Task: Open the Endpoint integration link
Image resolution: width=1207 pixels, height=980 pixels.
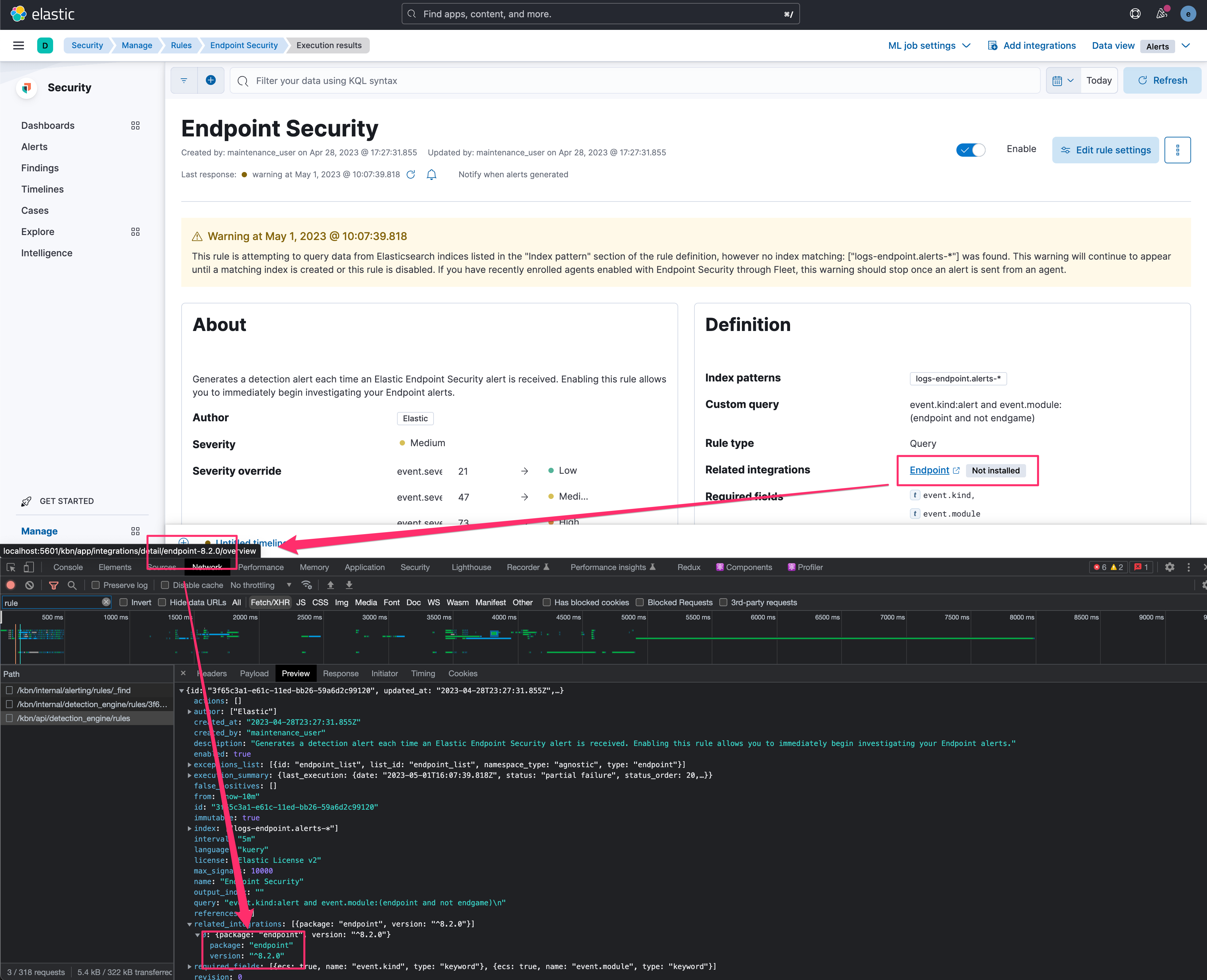Action: point(929,470)
